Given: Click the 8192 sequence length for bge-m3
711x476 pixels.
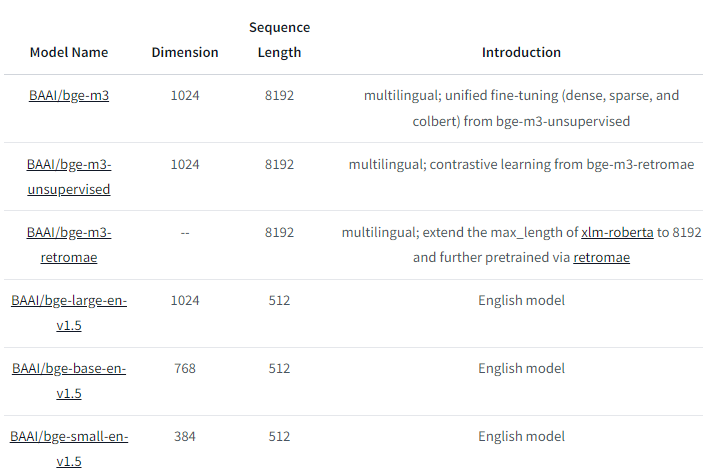Looking at the screenshot, I should tap(279, 96).
